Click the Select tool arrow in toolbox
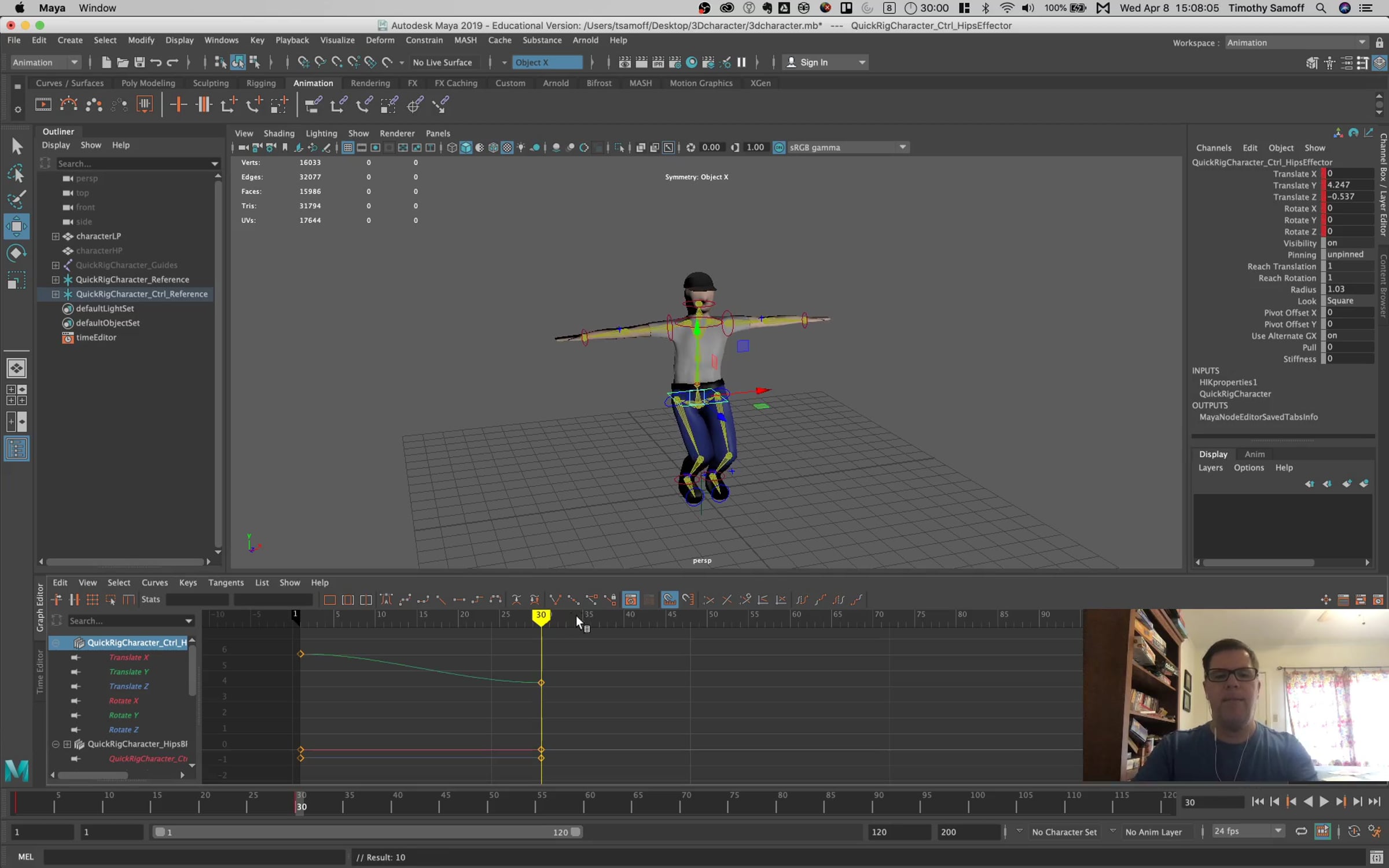 point(16,146)
